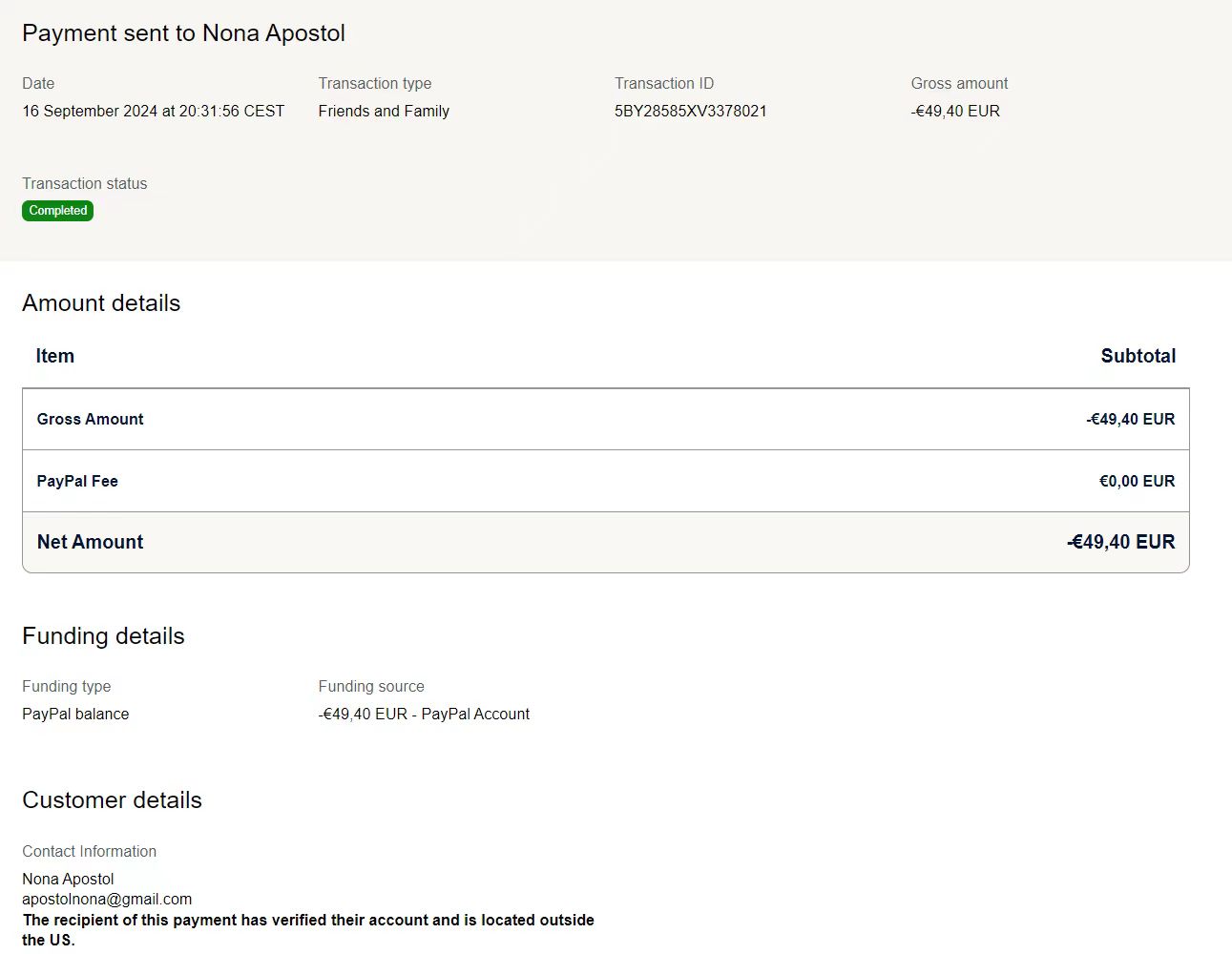The height and width of the screenshot is (954, 1232).
Task: Click the Item column header
Action: (x=54, y=356)
